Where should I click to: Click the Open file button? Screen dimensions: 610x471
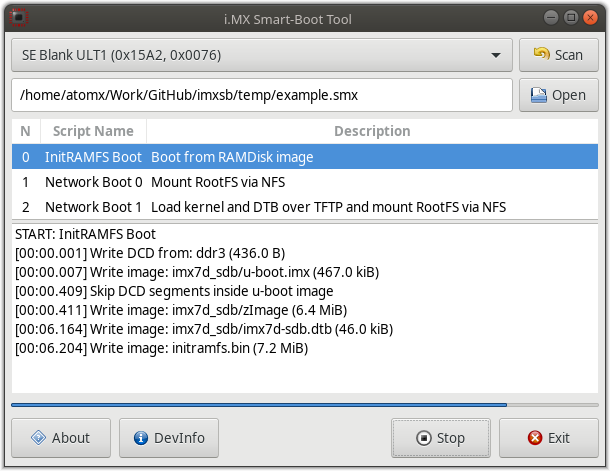(559, 95)
